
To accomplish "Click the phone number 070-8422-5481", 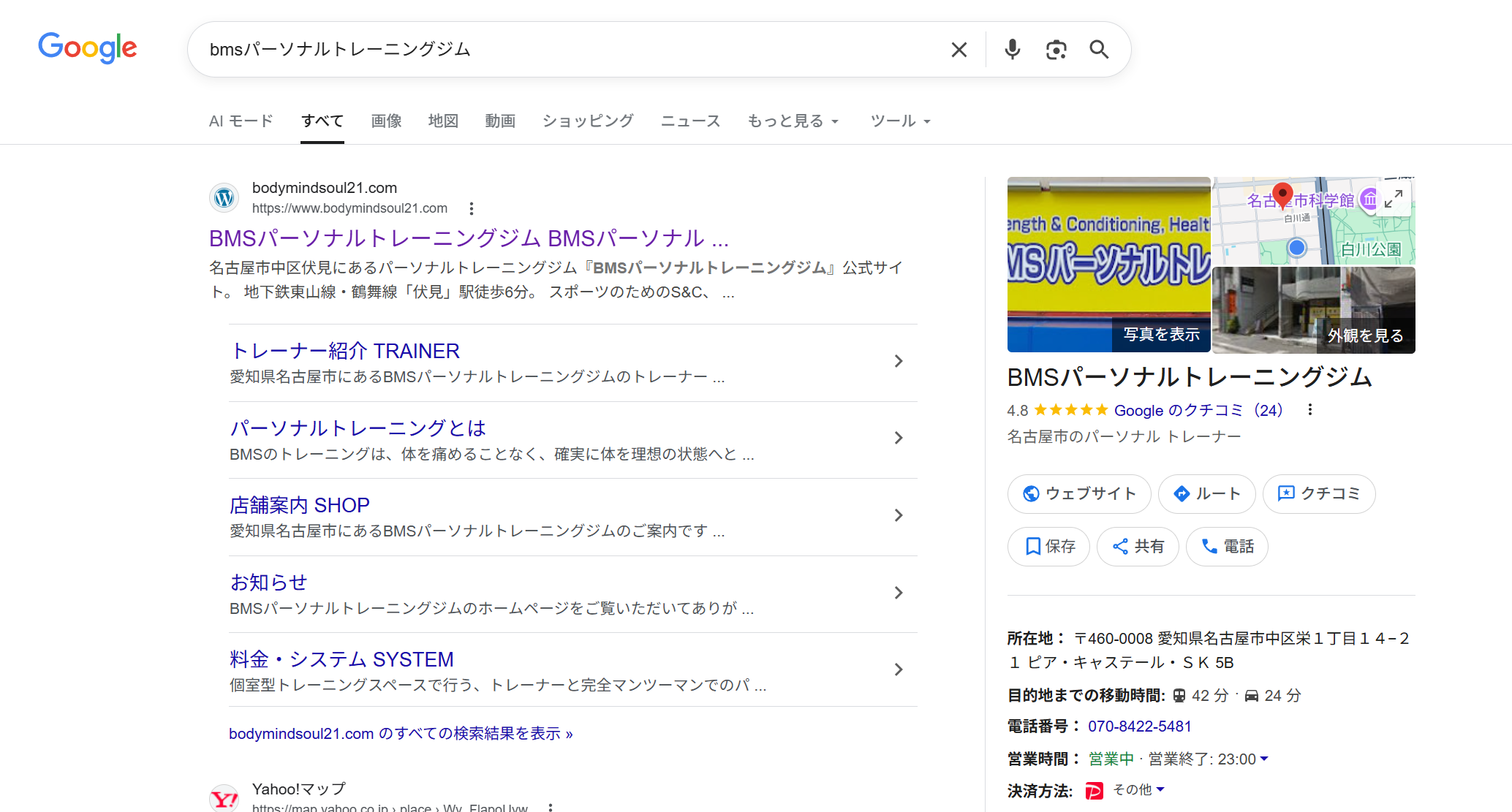I will [1139, 726].
